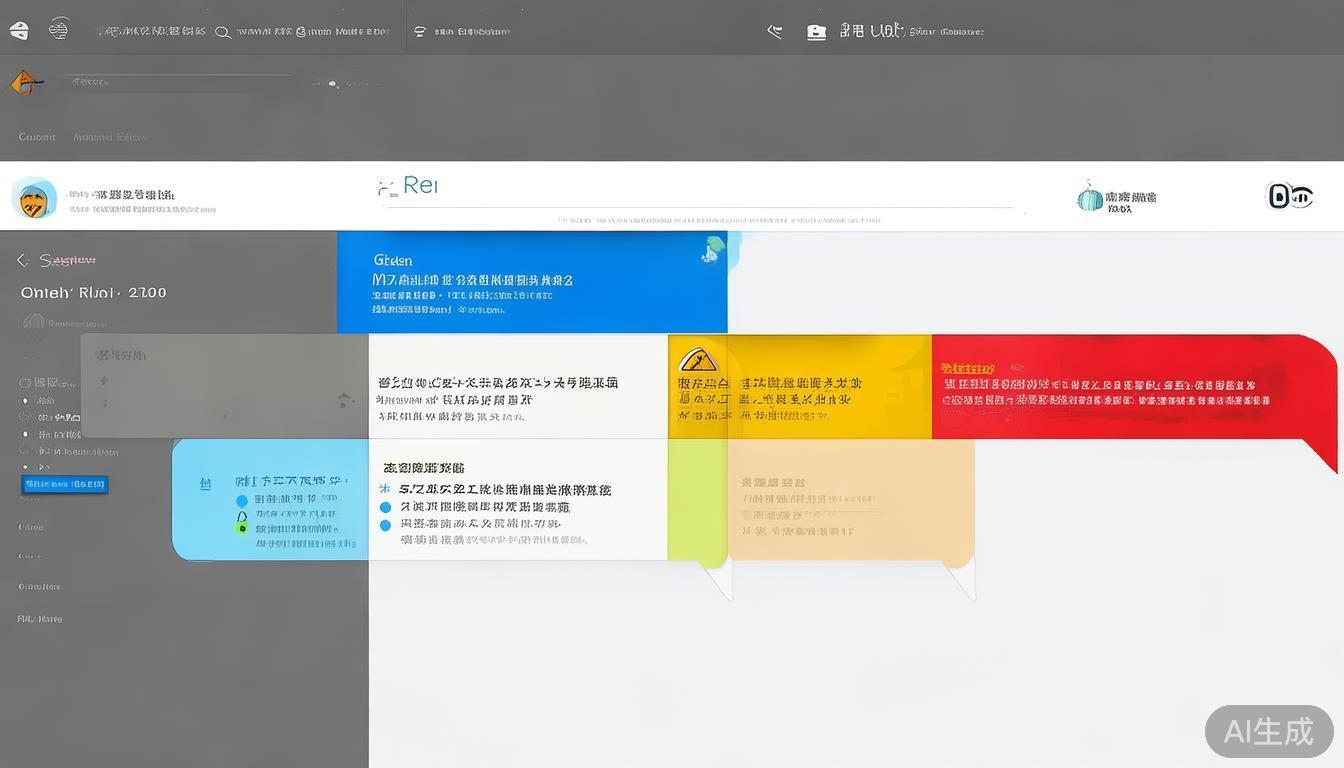Click the back chevron beside Sagview
Image resolution: width=1344 pixels, height=768 pixels.
(20, 258)
